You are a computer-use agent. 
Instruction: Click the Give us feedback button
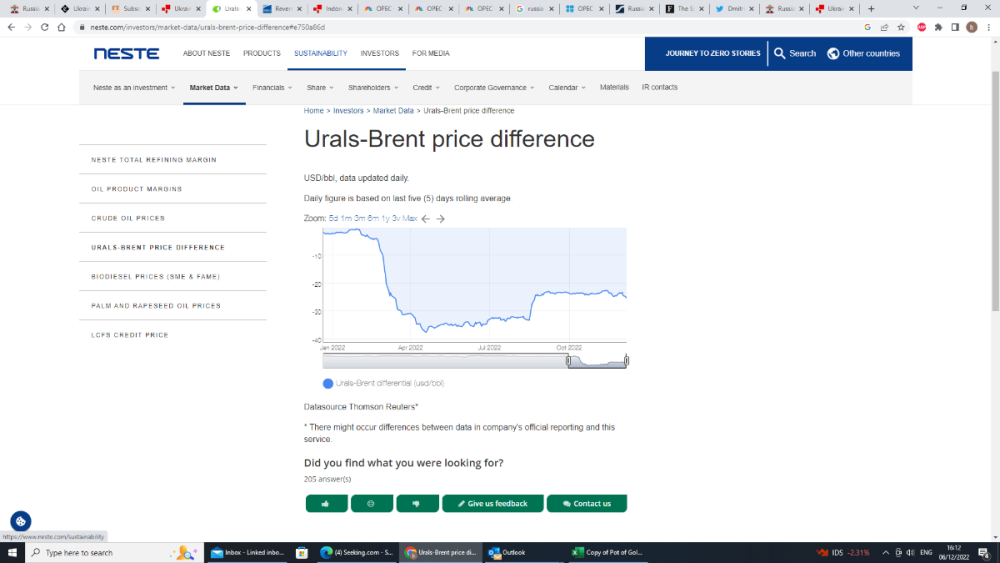pyautogui.click(x=493, y=503)
